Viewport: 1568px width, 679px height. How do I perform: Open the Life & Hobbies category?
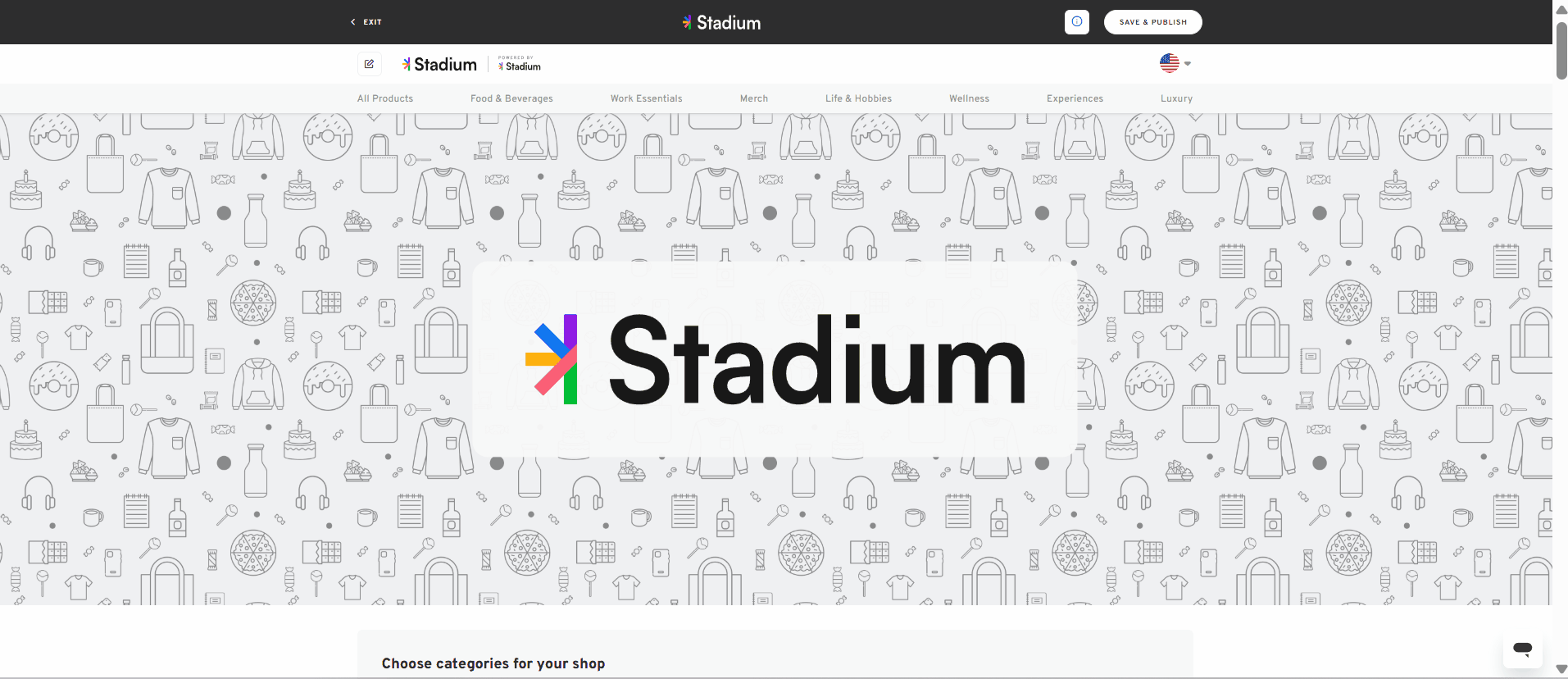(858, 98)
